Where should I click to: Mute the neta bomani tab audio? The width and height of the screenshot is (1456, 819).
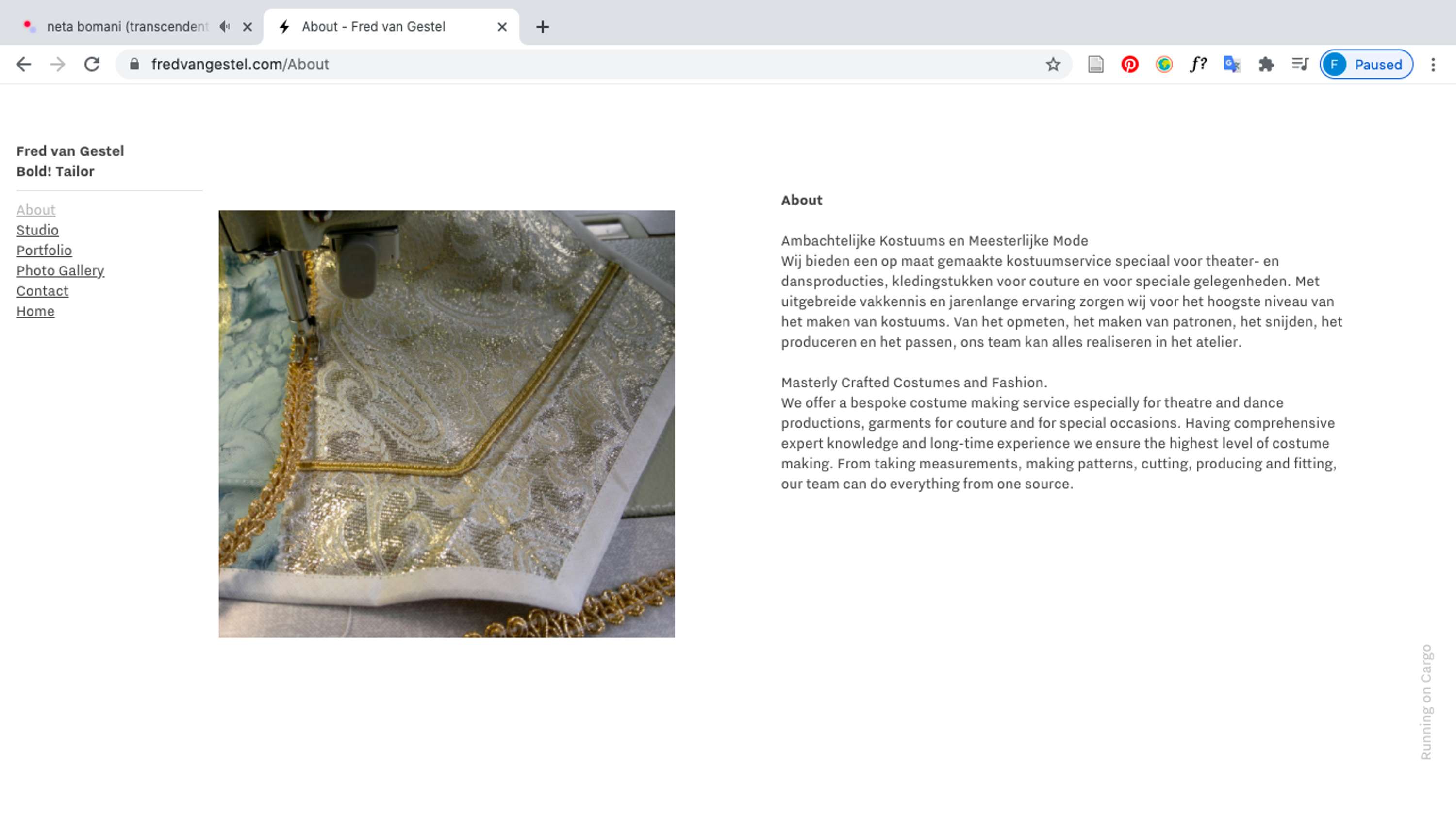click(224, 27)
